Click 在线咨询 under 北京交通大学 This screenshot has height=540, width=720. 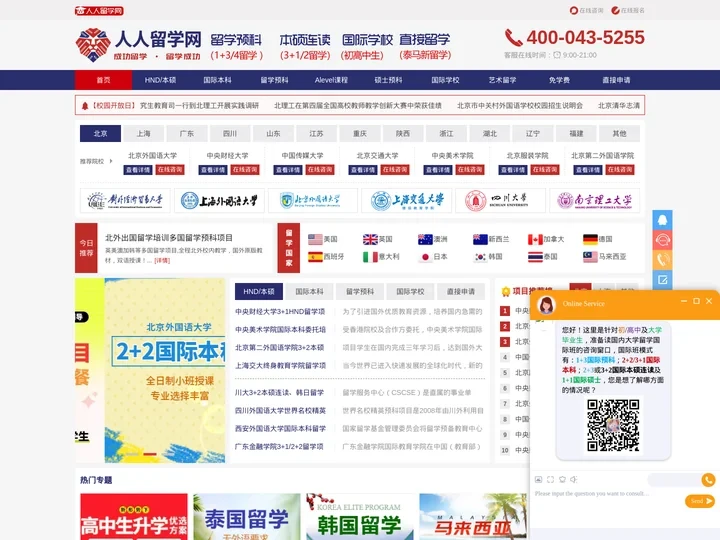[395, 170]
